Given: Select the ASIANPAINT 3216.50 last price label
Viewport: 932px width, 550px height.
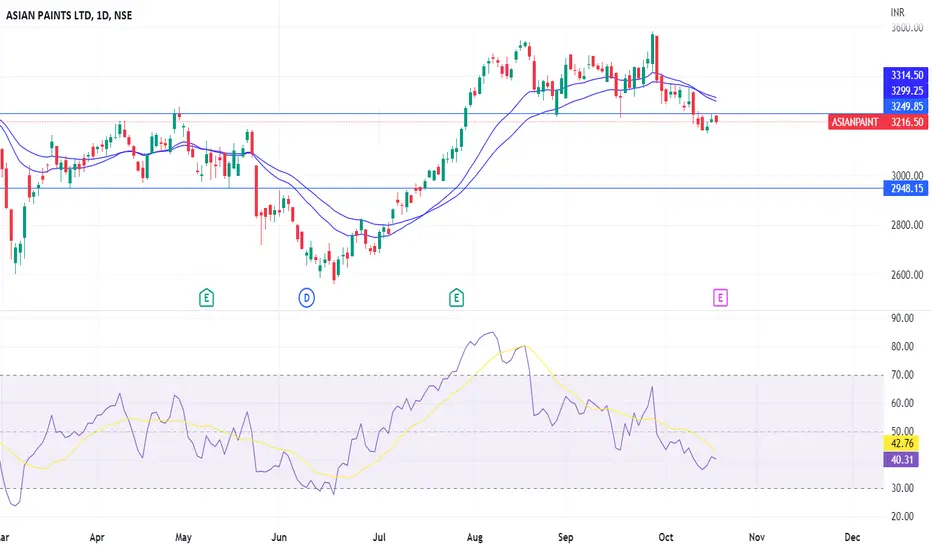Looking at the screenshot, I should tap(877, 122).
